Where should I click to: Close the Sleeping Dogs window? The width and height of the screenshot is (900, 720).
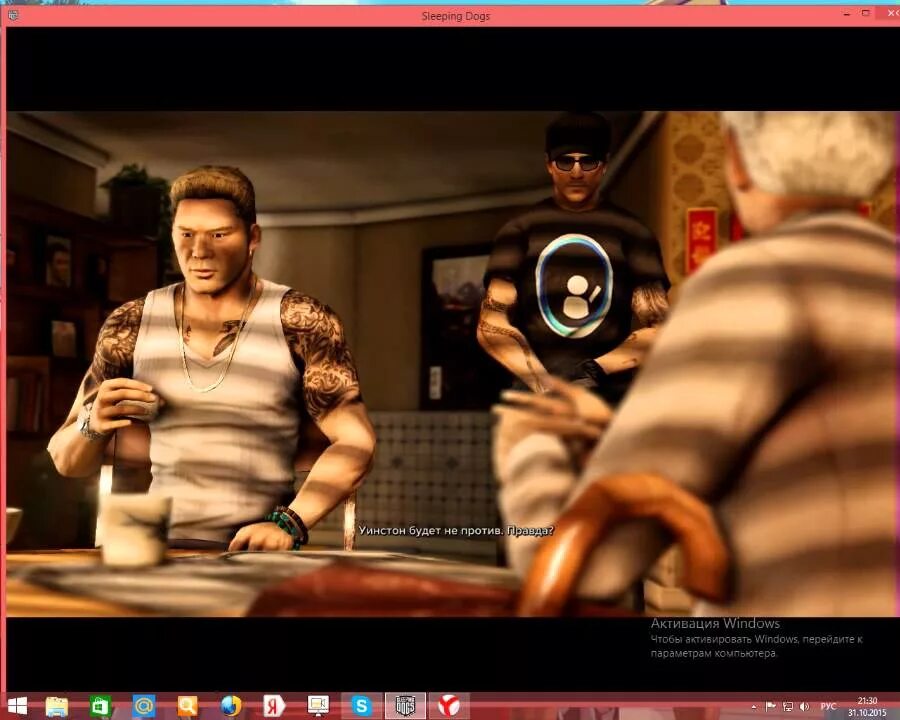889,13
